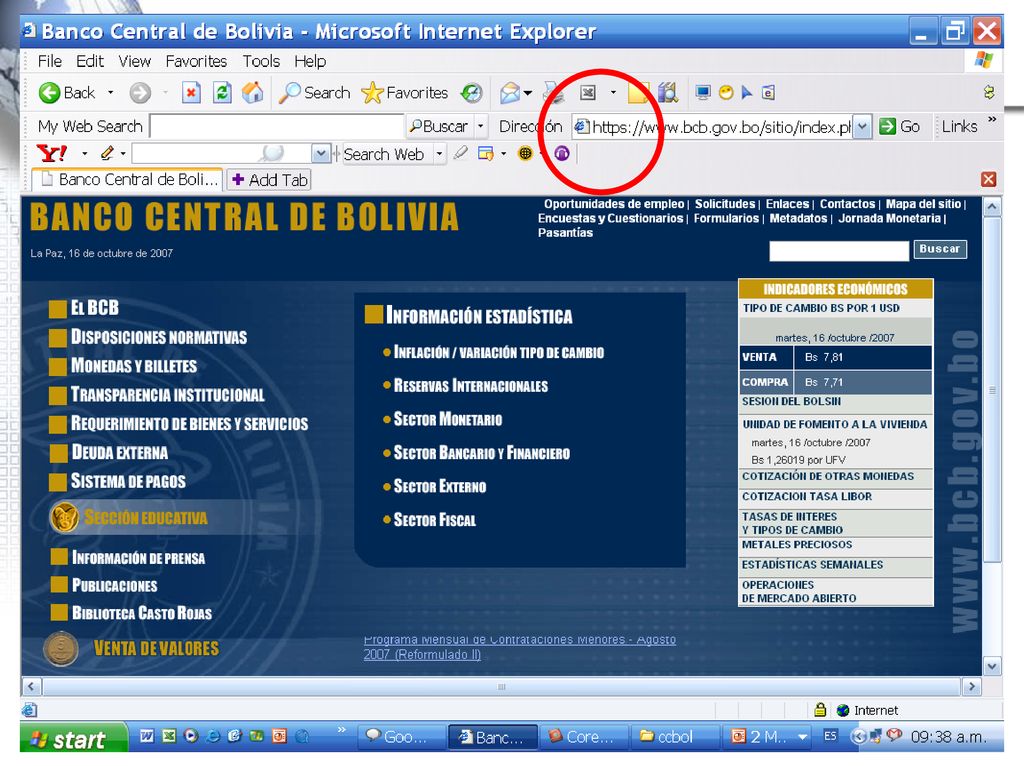Open the Tools menu
Viewport: 1024px width, 766px height.
coord(261,61)
